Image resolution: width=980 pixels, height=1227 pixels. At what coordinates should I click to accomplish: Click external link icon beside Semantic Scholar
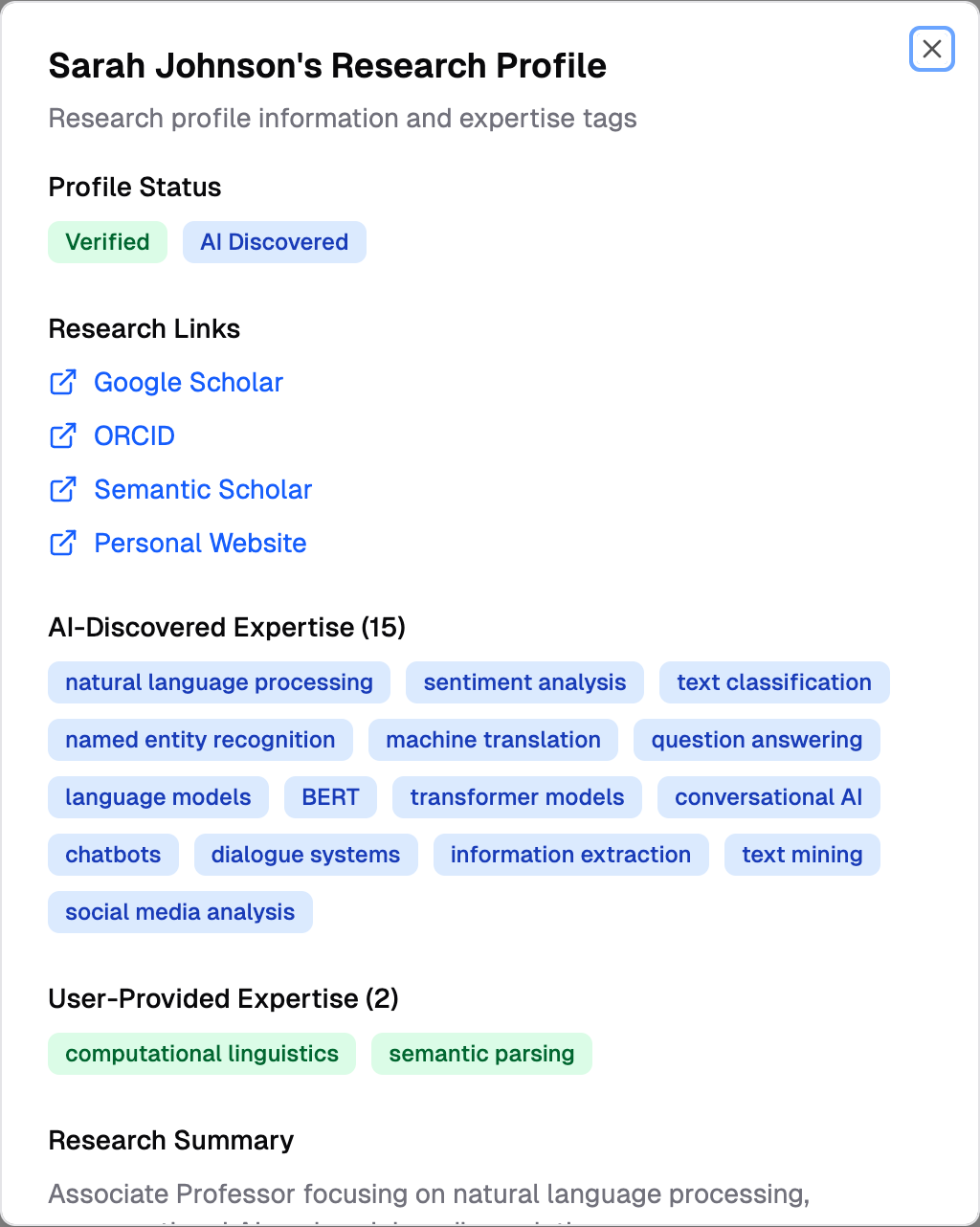[x=62, y=489]
